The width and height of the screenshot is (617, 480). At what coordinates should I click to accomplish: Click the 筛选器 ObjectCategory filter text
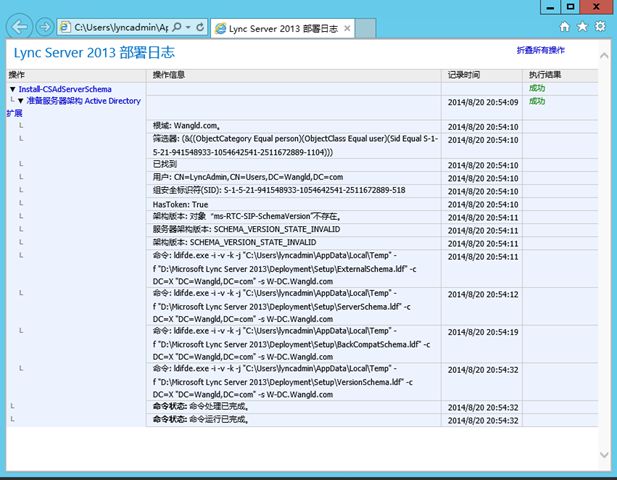[x=295, y=145]
